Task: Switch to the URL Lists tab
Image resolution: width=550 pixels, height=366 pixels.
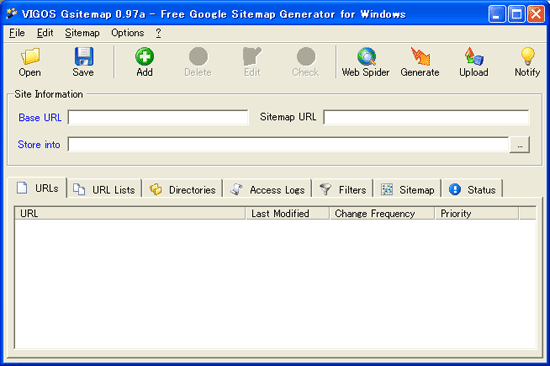Action: [x=104, y=189]
